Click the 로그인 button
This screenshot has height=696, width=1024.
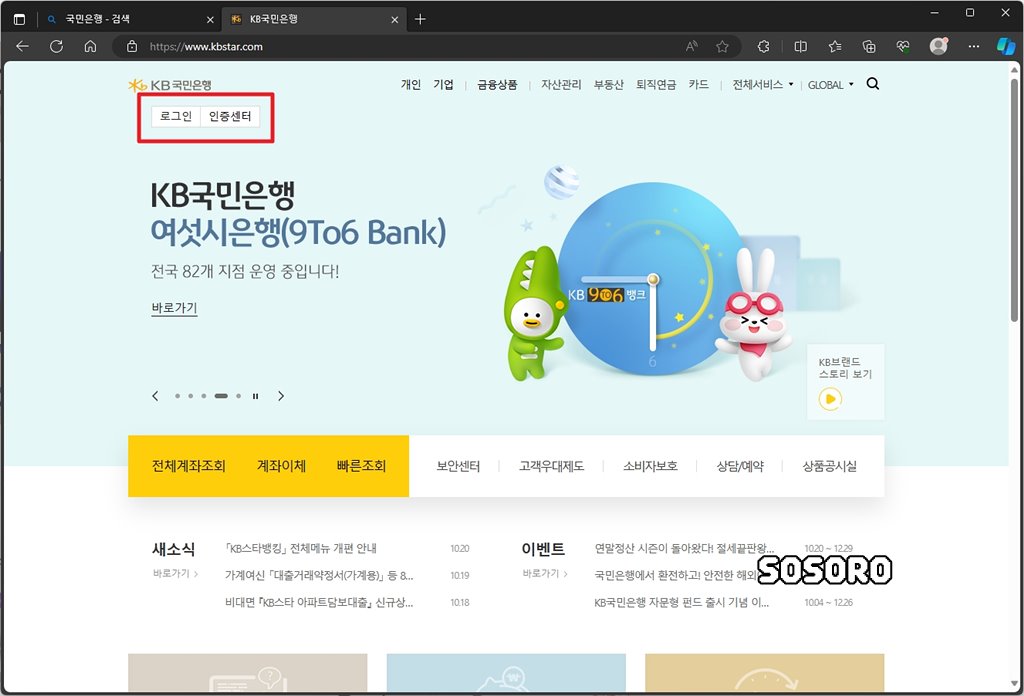(x=176, y=116)
